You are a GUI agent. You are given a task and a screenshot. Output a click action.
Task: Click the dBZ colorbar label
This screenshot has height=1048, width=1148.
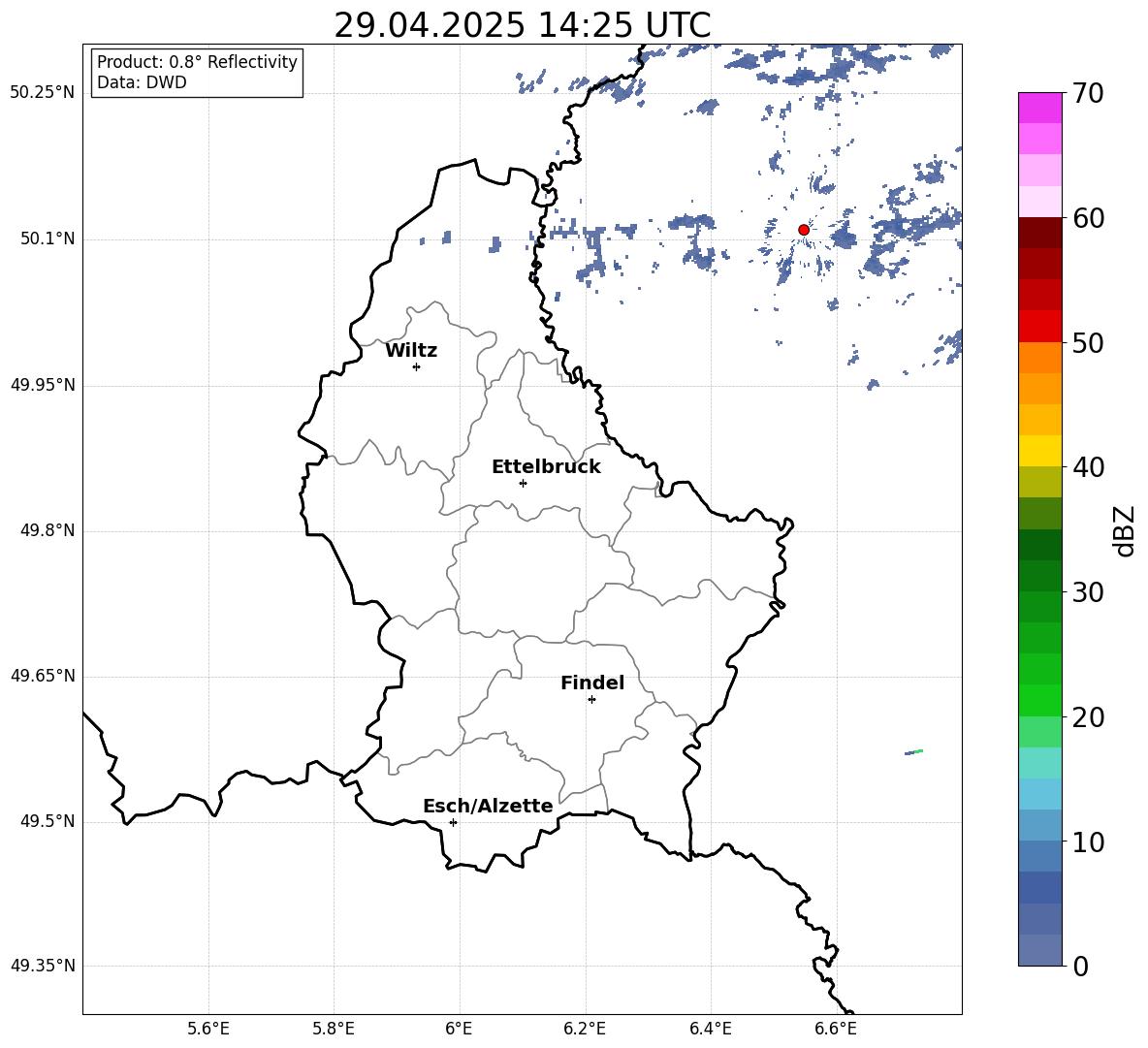pos(1125,530)
